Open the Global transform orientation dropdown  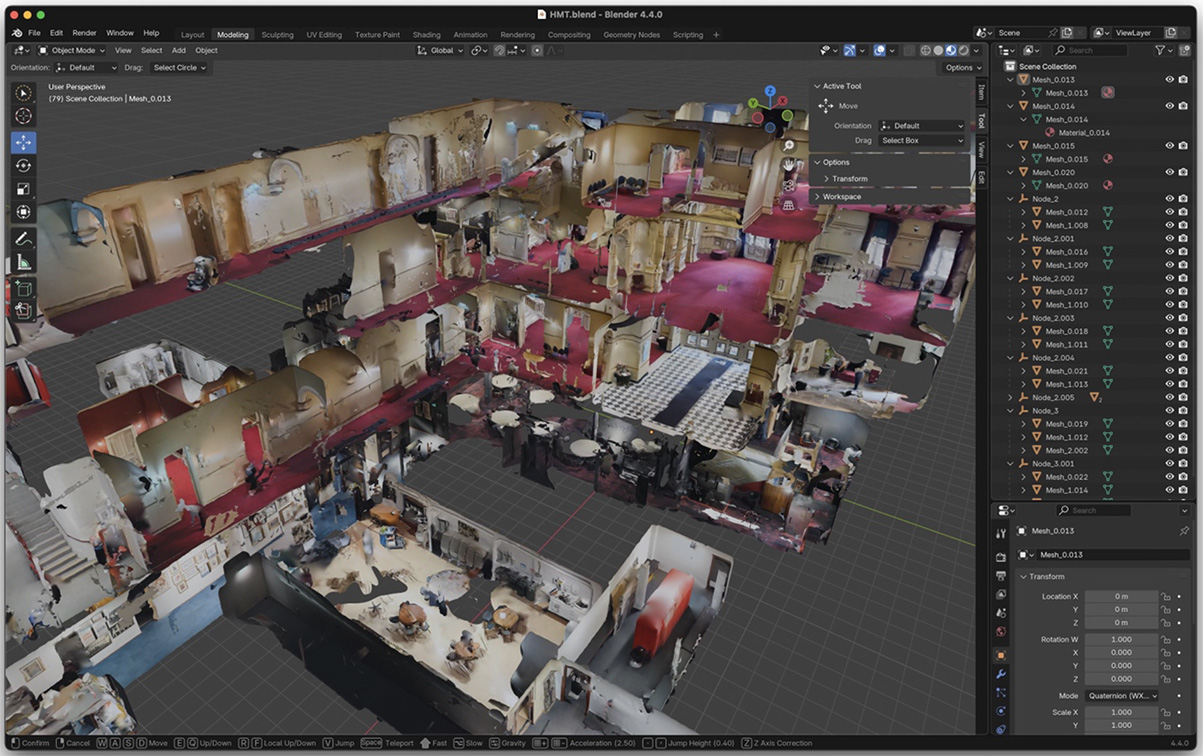click(x=440, y=50)
